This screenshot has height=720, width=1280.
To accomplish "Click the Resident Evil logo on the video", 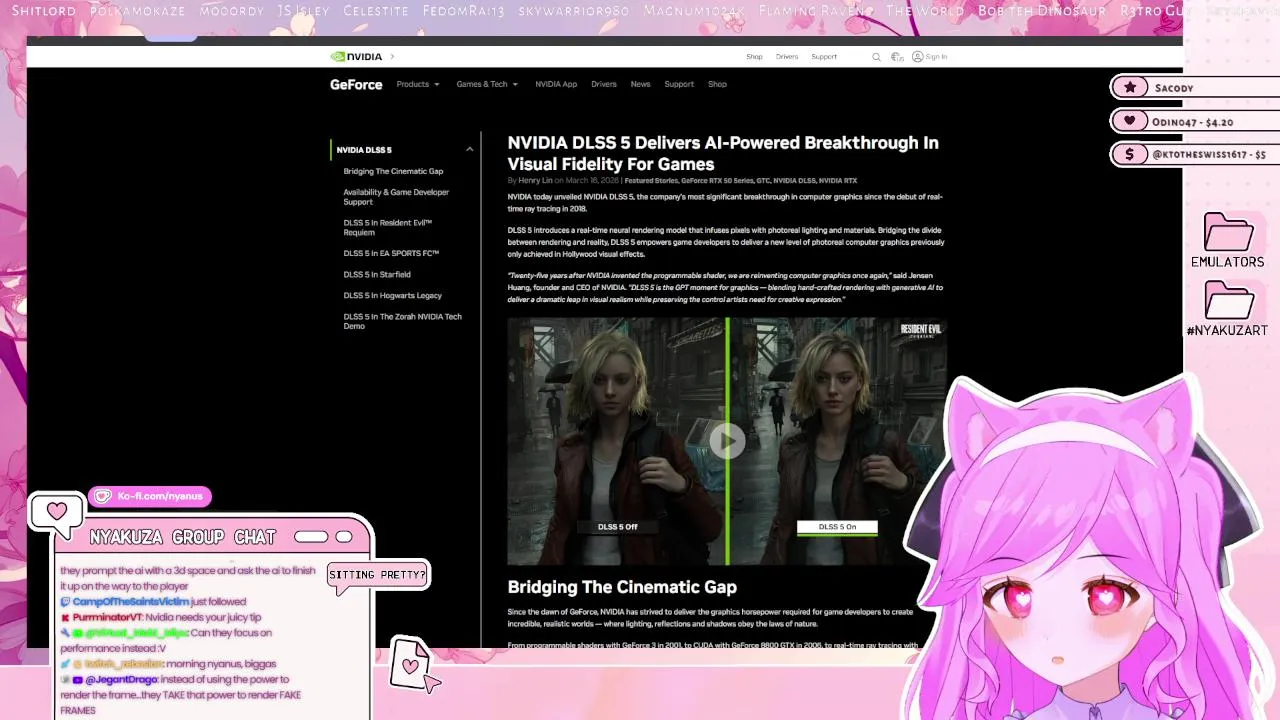I will (x=921, y=330).
